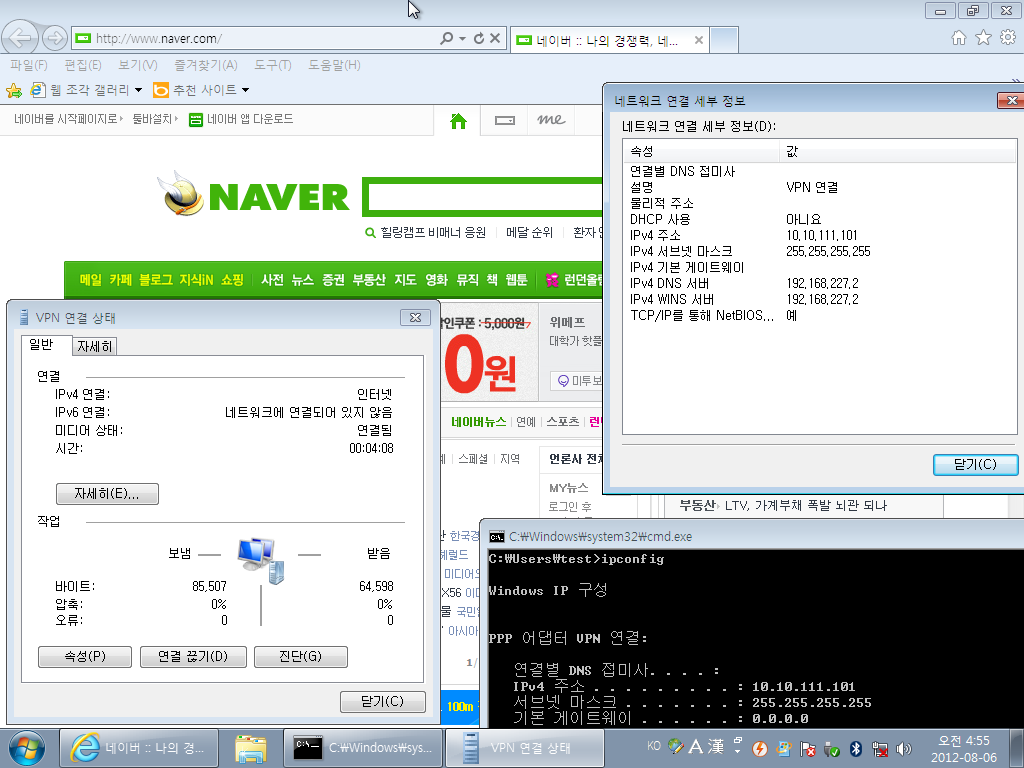Stop loading with the address bar X icon

(x=495, y=38)
